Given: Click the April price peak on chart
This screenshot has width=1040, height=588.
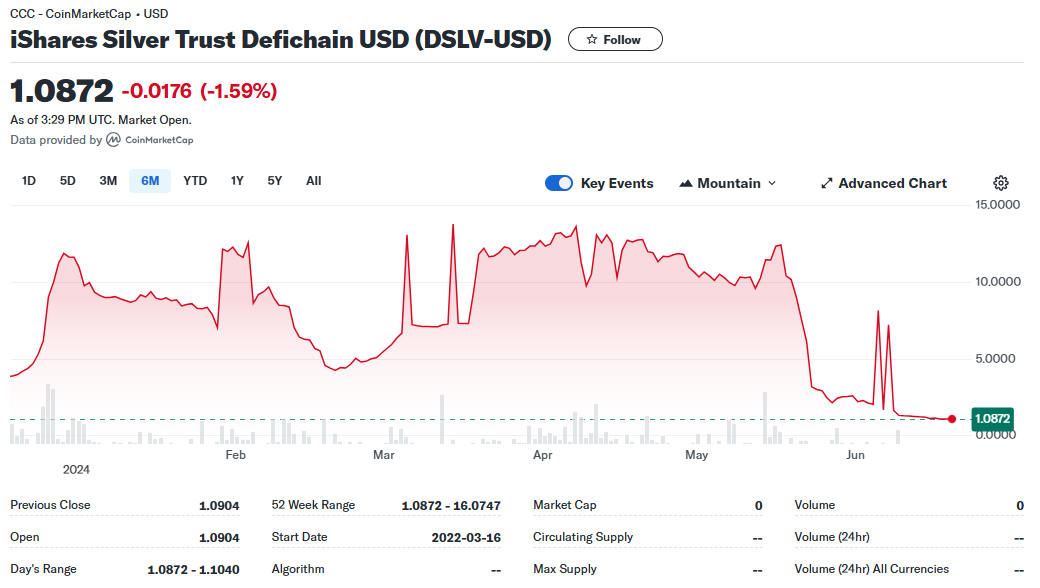Looking at the screenshot, I should coord(576,227).
